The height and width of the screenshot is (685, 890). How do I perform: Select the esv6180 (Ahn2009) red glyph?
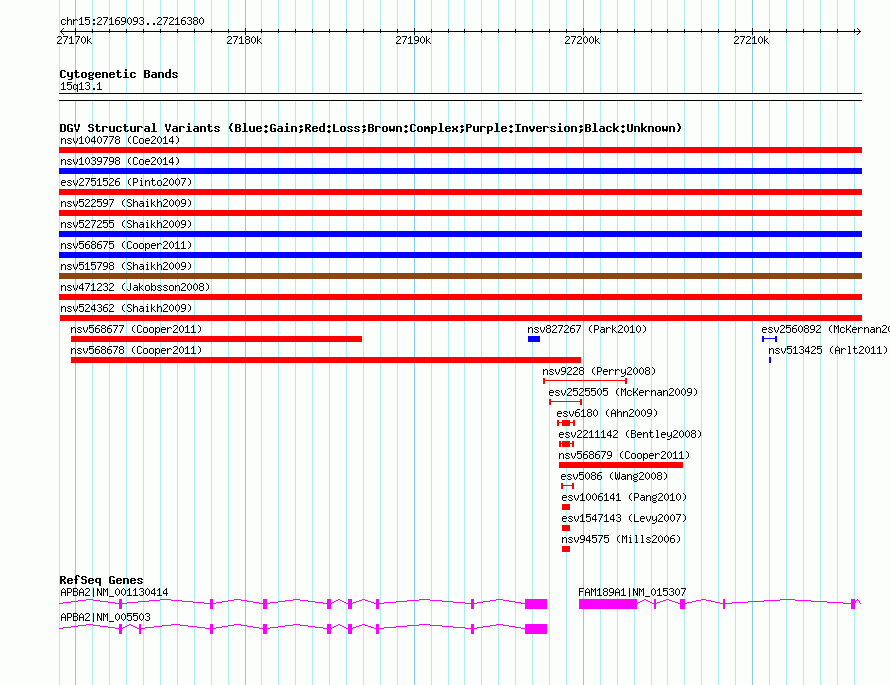566,423
